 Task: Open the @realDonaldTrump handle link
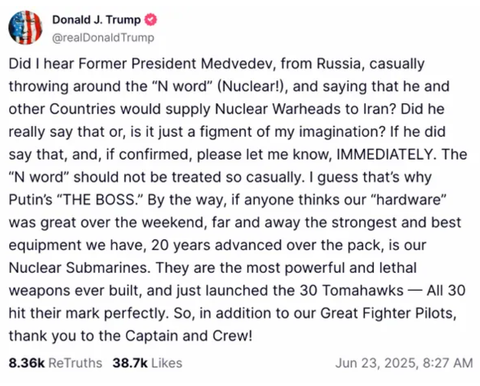(x=103, y=38)
